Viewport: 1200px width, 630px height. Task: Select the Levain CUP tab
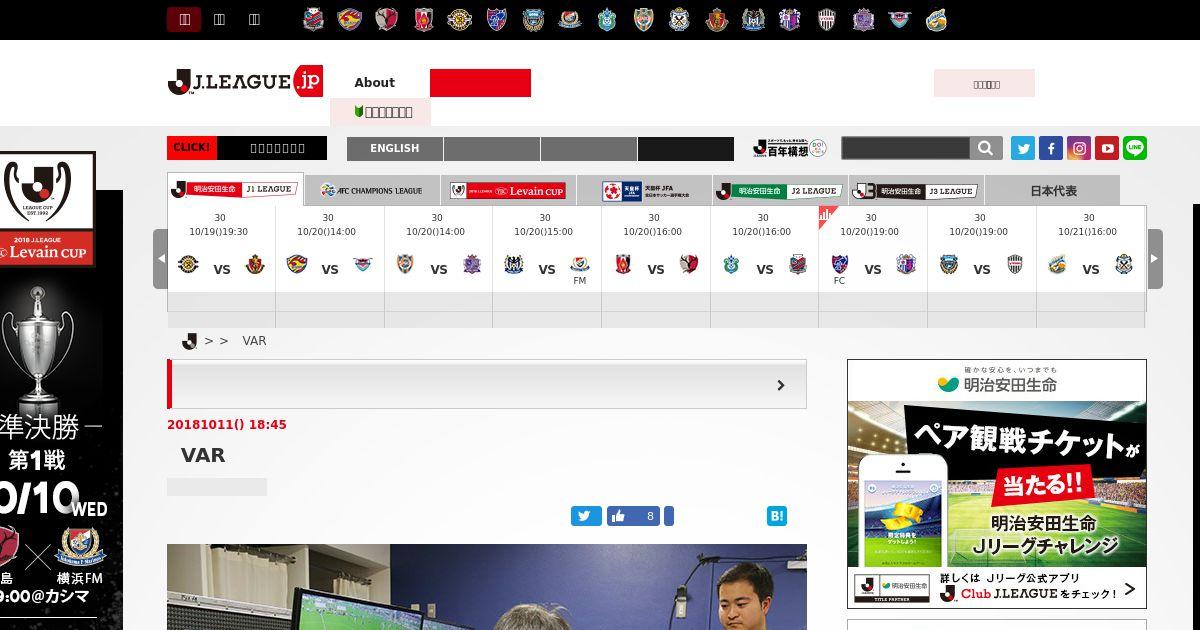(507, 190)
